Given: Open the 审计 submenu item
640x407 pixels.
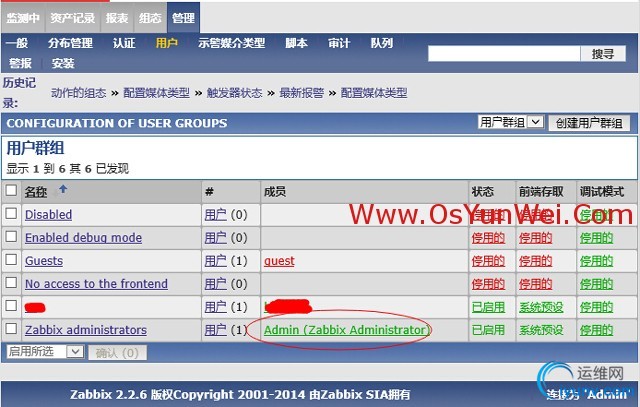Looking at the screenshot, I should click(x=339, y=43).
